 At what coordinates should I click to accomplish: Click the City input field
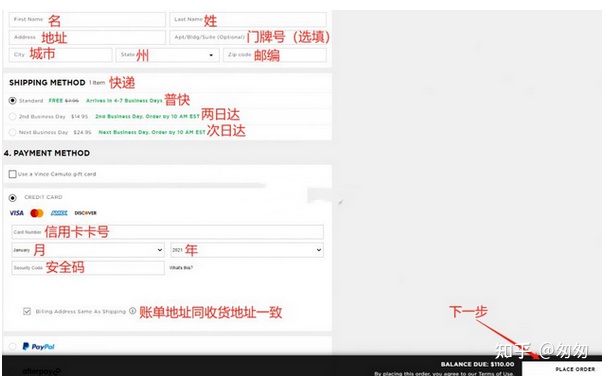click(x=61, y=55)
